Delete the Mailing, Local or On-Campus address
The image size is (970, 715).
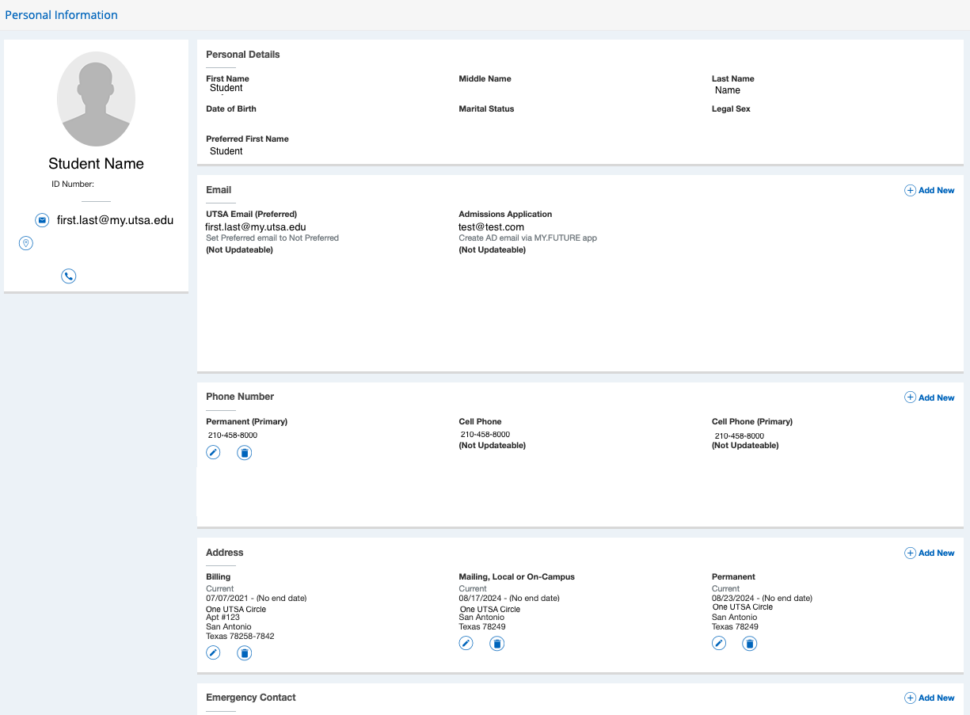(x=497, y=643)
